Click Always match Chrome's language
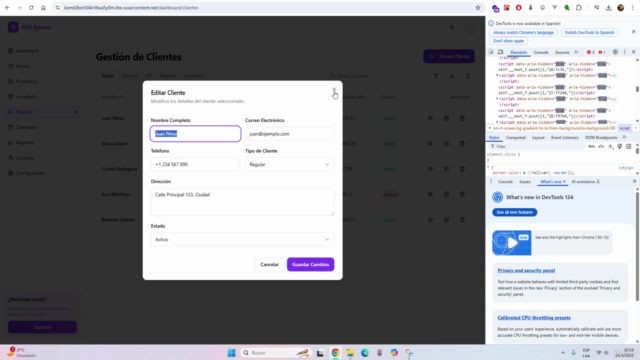Image resolution: width=640 pixels, height=360 pixels. [523, 32]
